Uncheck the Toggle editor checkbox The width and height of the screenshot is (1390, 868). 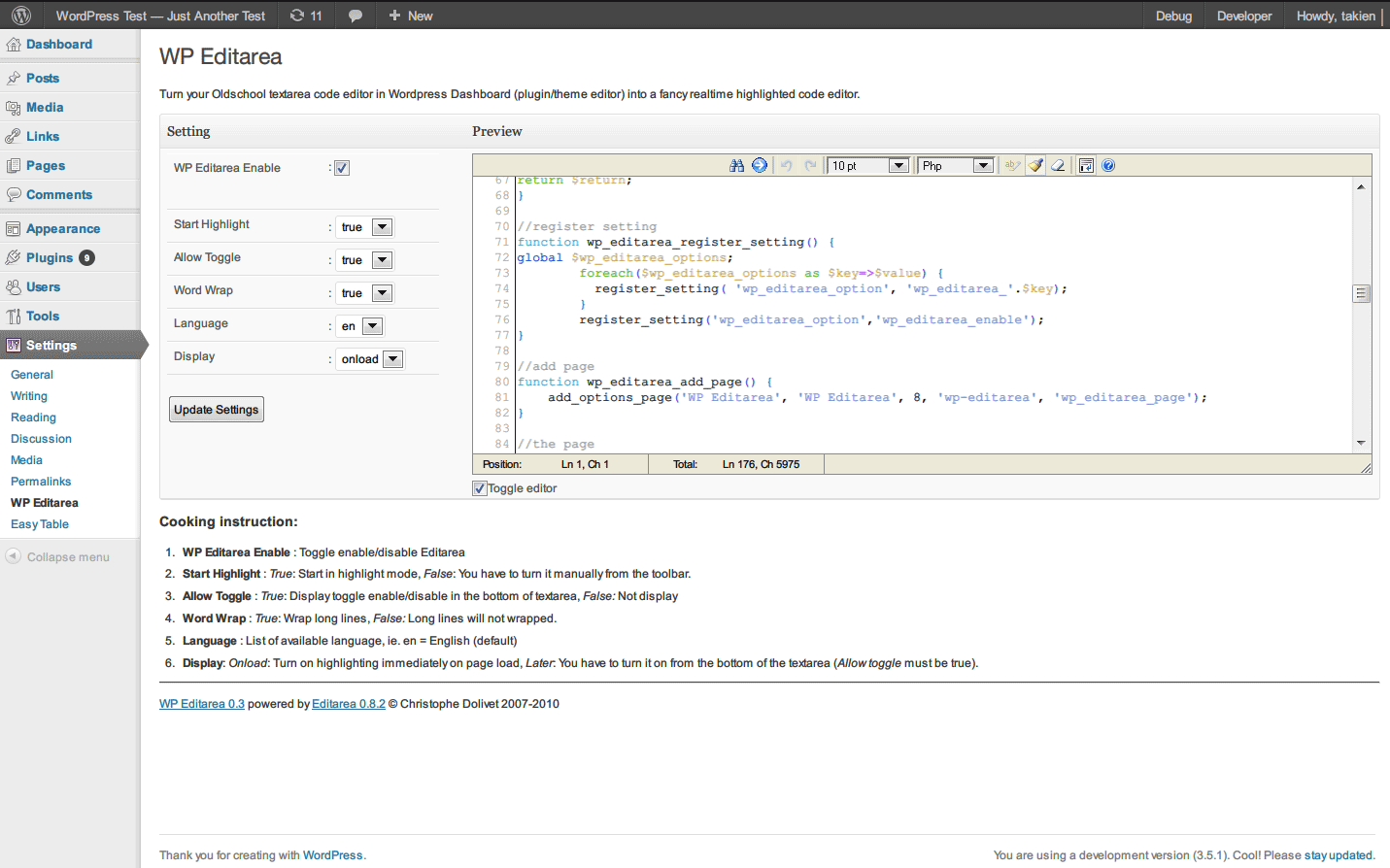480,488
